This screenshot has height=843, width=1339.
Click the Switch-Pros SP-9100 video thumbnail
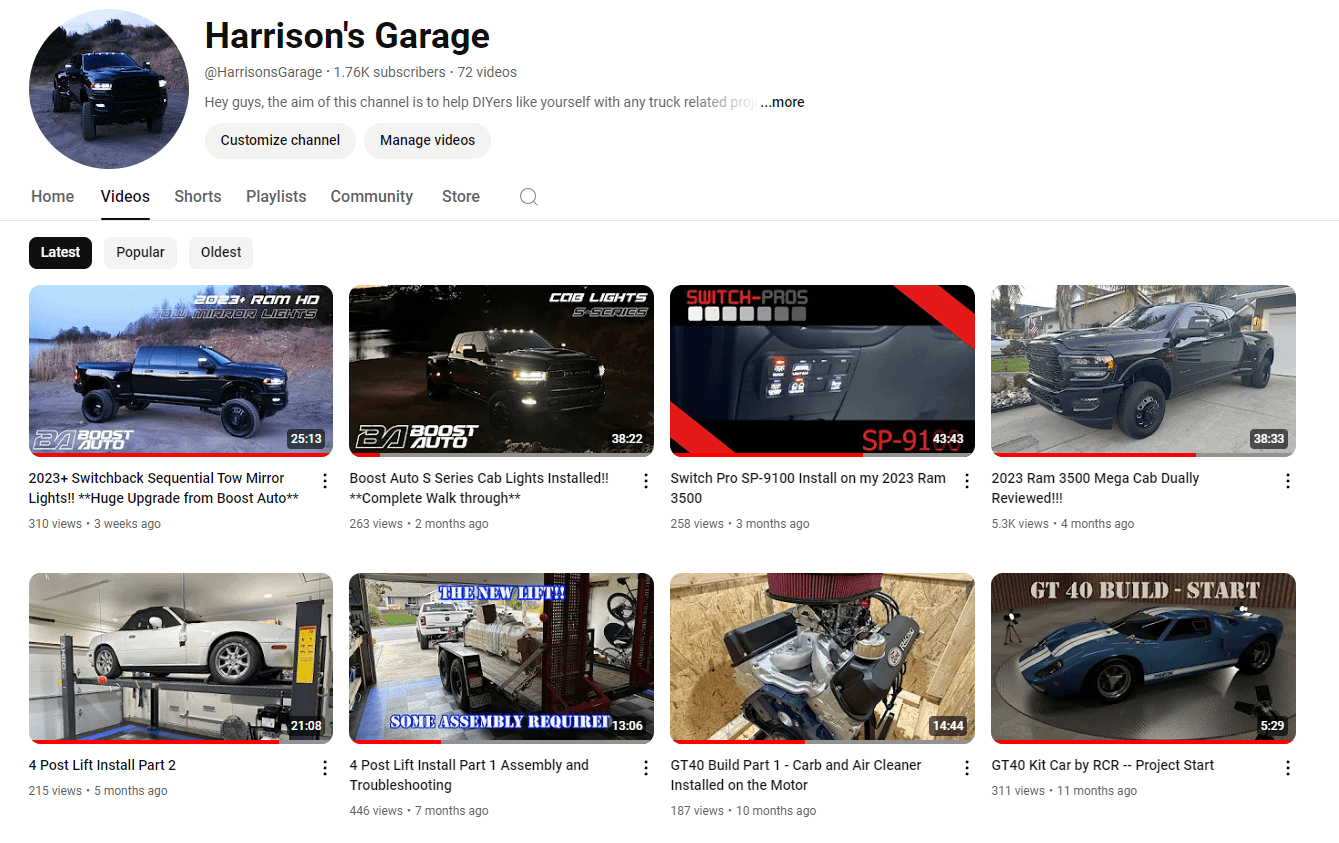(x=822, y=371)
